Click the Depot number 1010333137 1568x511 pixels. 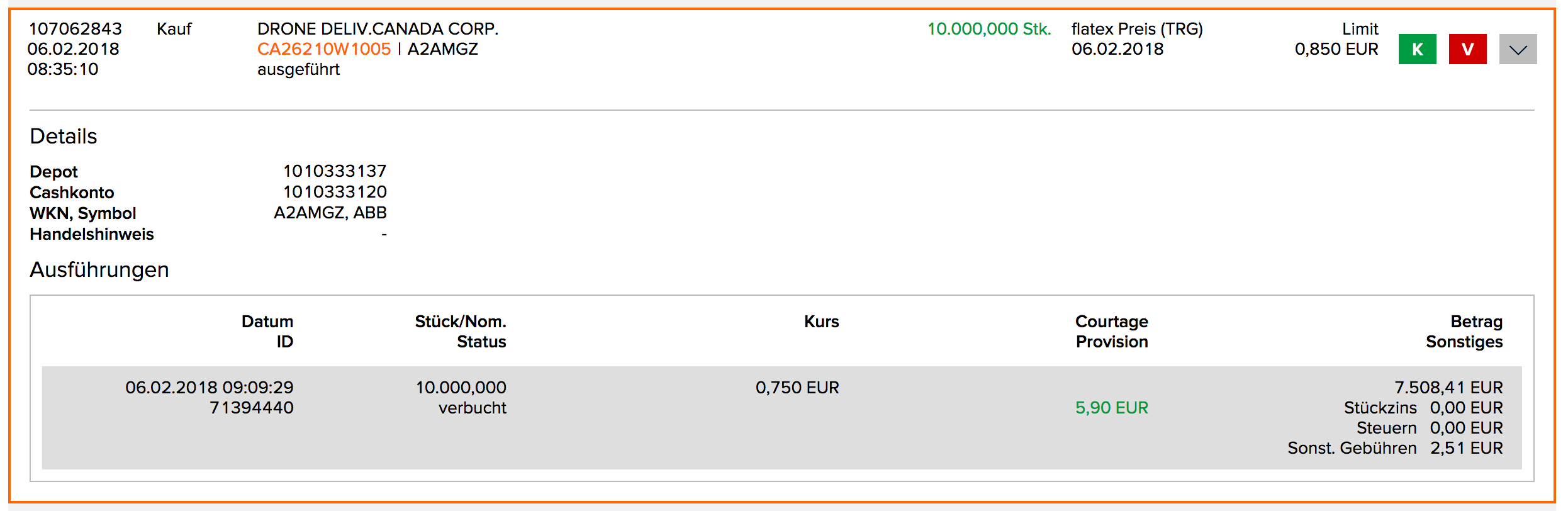coord(335,171)
